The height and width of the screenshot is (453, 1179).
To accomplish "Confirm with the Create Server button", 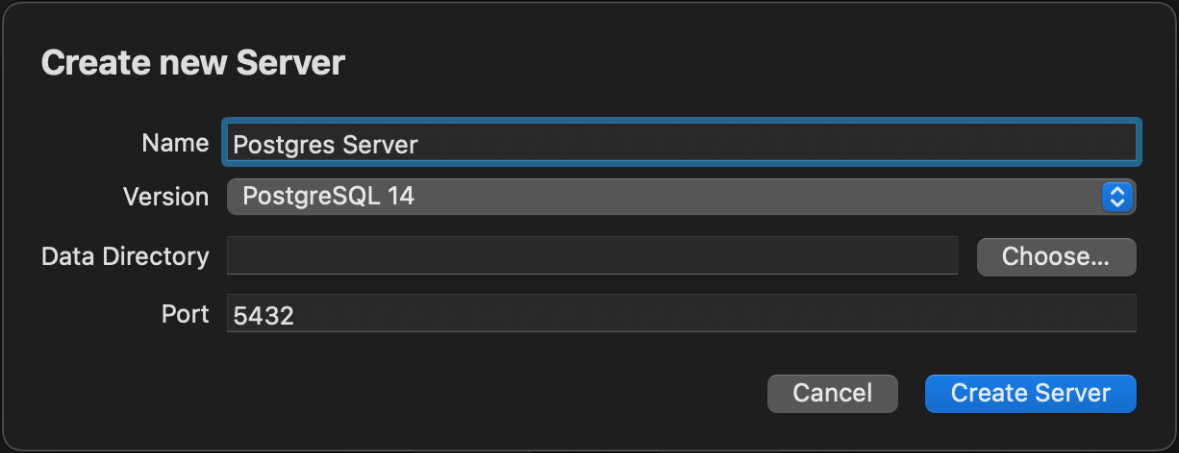I will pos(1030,393).
